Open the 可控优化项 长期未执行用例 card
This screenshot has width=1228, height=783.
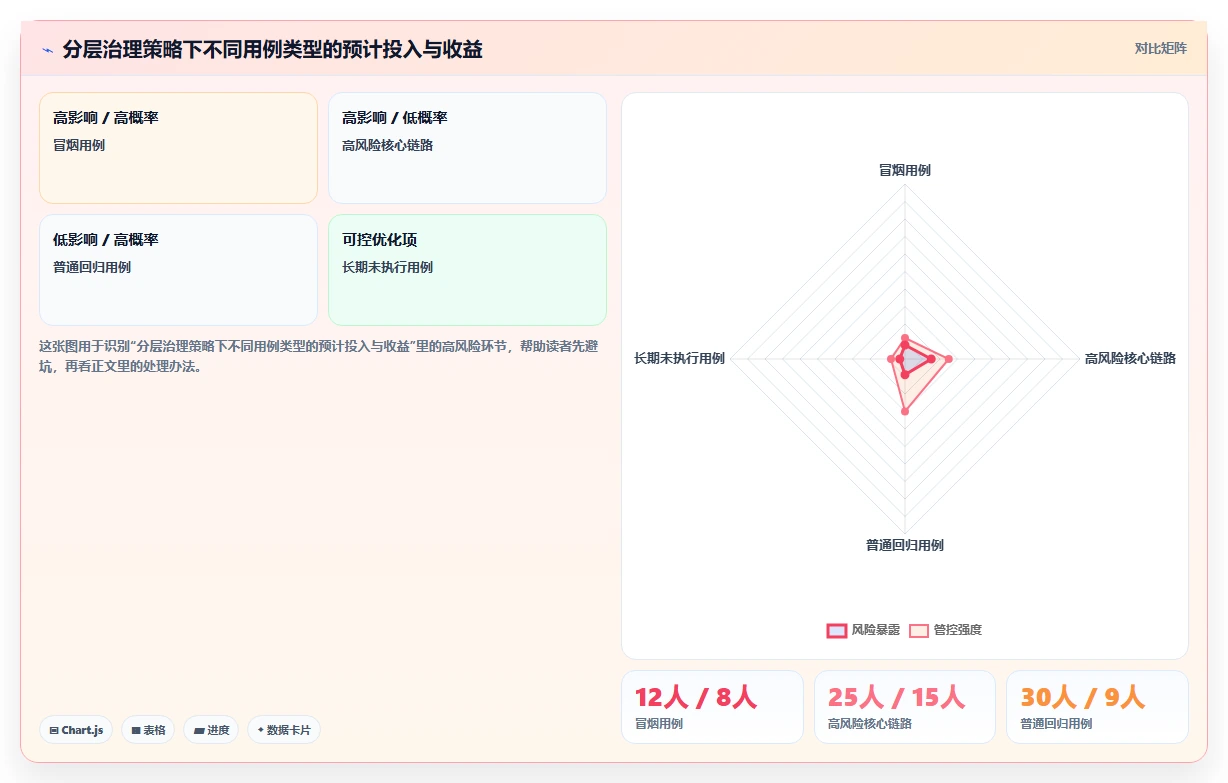coord(467,270)
